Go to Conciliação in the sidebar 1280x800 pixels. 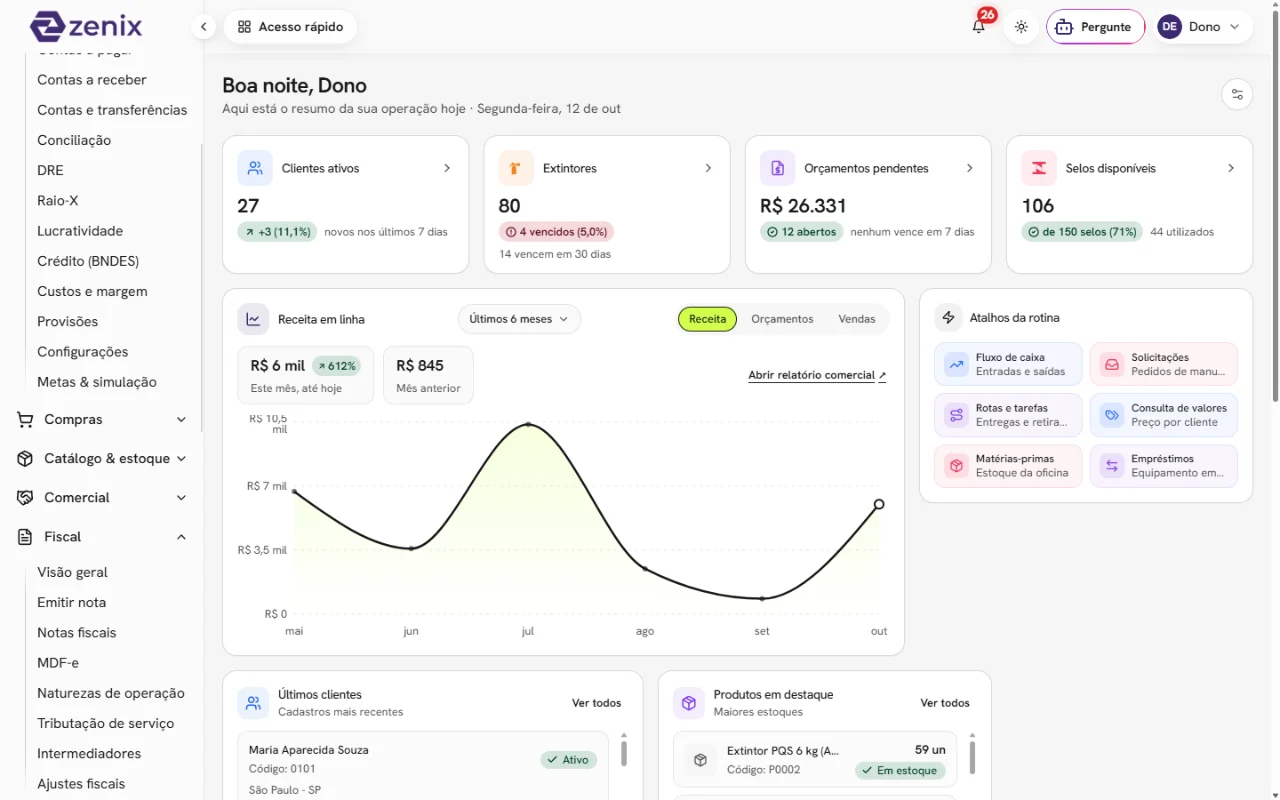(x=74, y=140)
